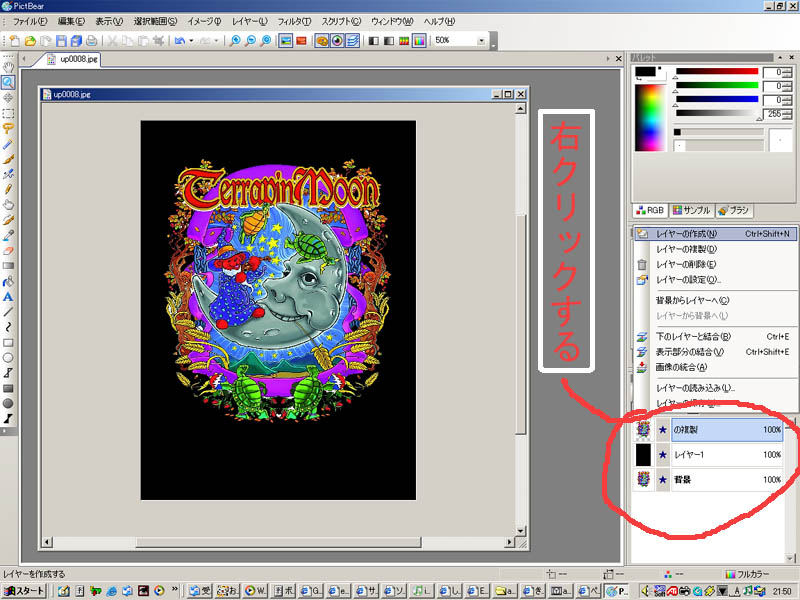The height and width of the screenshot is (600, 800).
Task: Select the 背景 layer row
Action: coord(727,480)
